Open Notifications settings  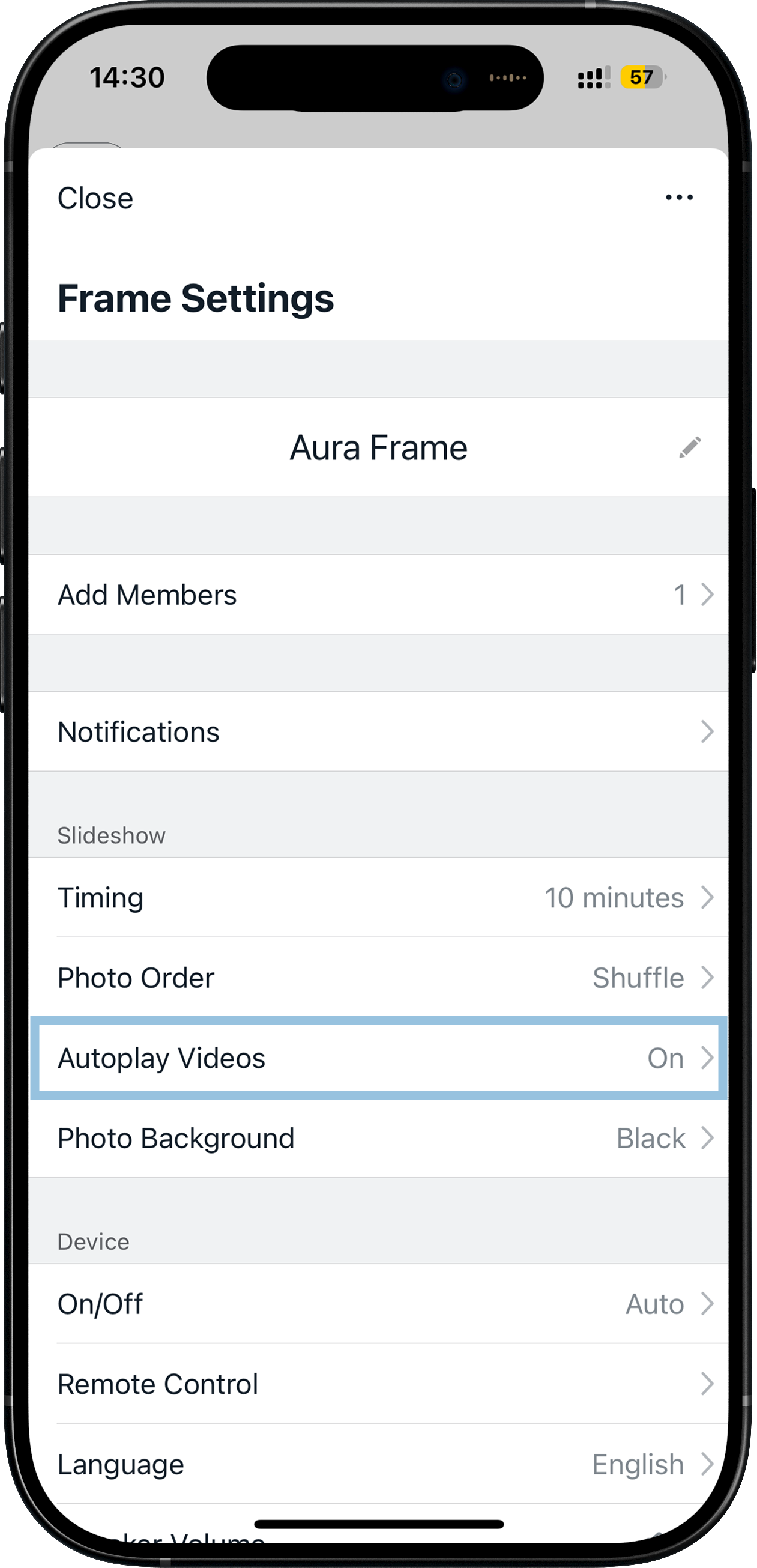377,731
